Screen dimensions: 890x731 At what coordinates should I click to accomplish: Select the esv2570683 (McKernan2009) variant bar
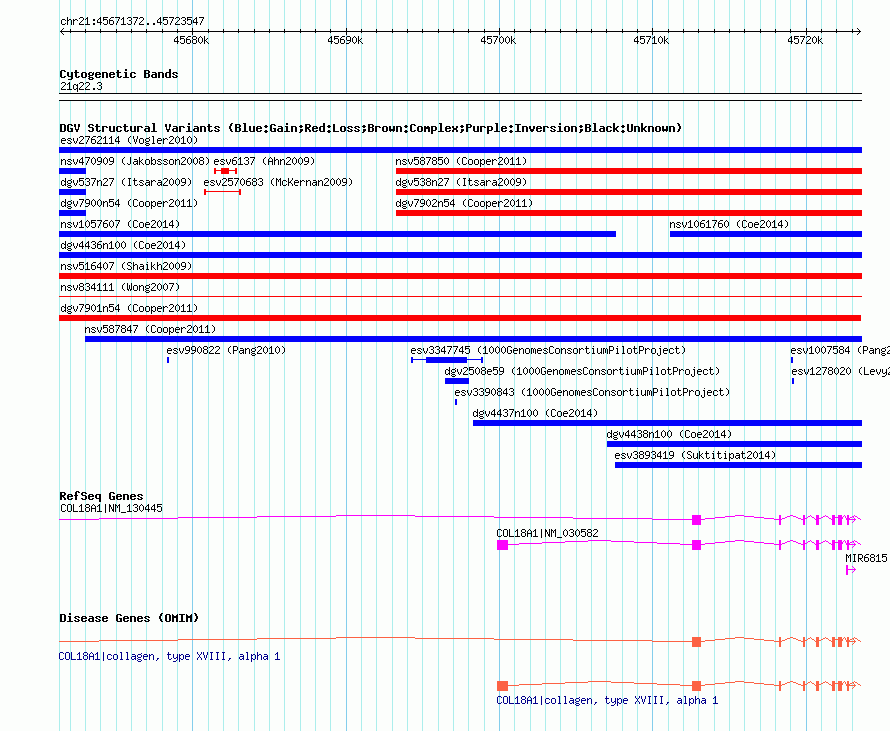point(222,192)
